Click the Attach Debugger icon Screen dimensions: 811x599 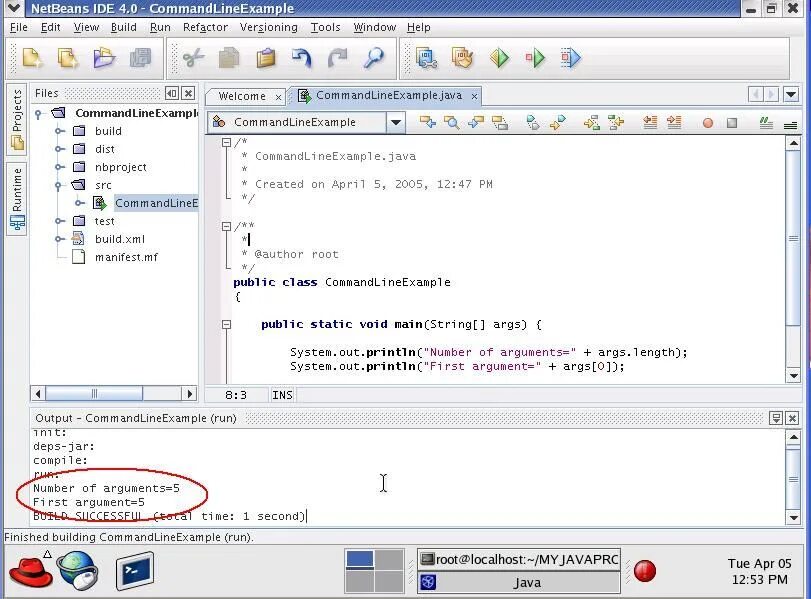571,58
